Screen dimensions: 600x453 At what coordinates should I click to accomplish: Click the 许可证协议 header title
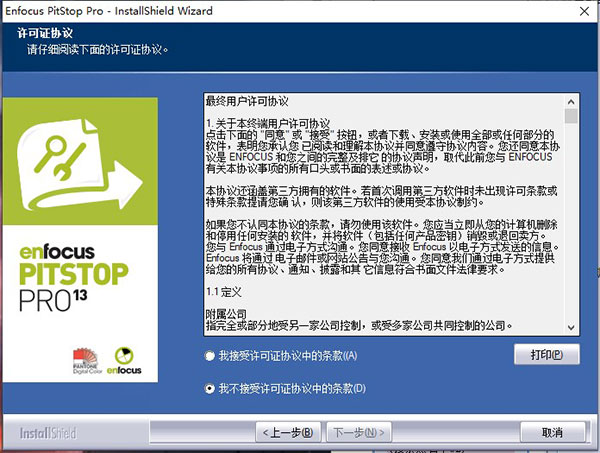tap(45, 33)
